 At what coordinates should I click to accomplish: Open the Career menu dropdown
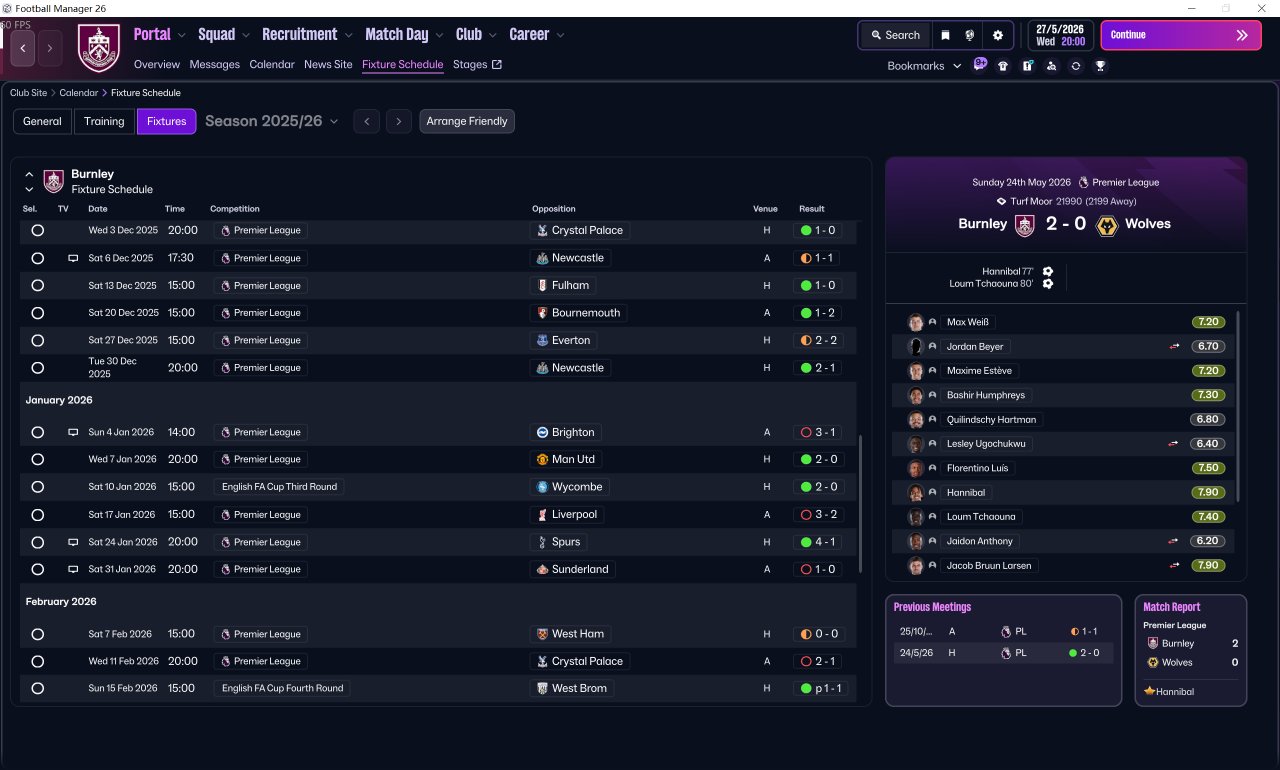pyautogui.click(x=537, y=34)
